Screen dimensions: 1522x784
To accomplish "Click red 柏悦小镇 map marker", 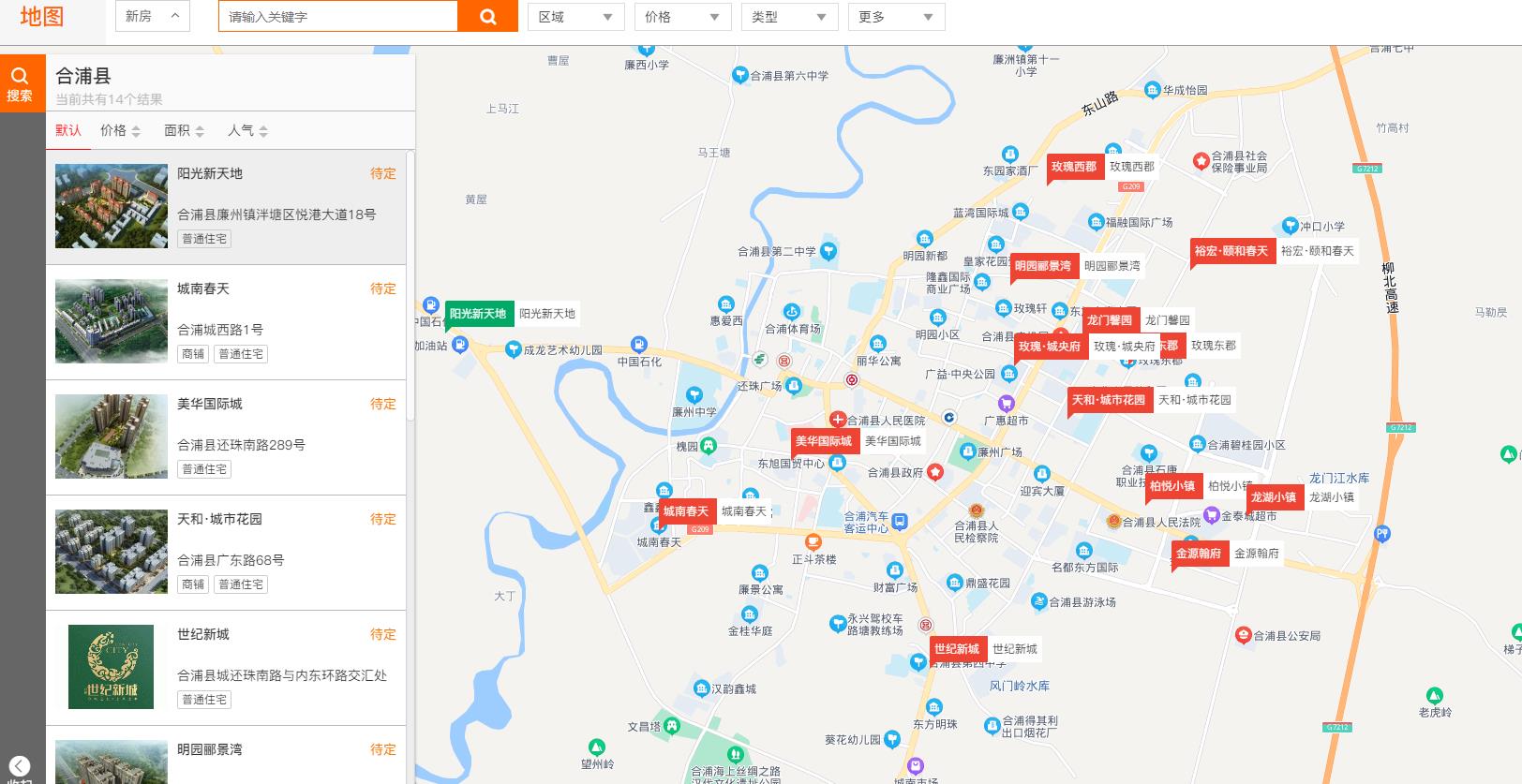I will 1172,487.
